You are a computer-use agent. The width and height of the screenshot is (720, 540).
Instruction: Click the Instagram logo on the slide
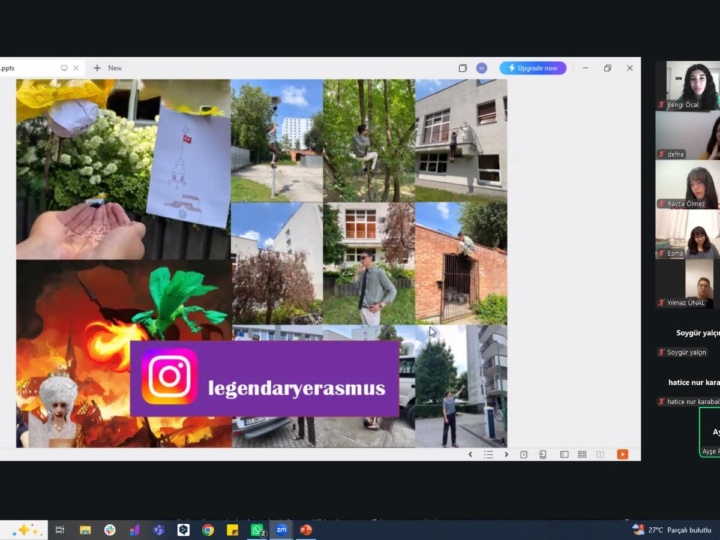[169, 377]
